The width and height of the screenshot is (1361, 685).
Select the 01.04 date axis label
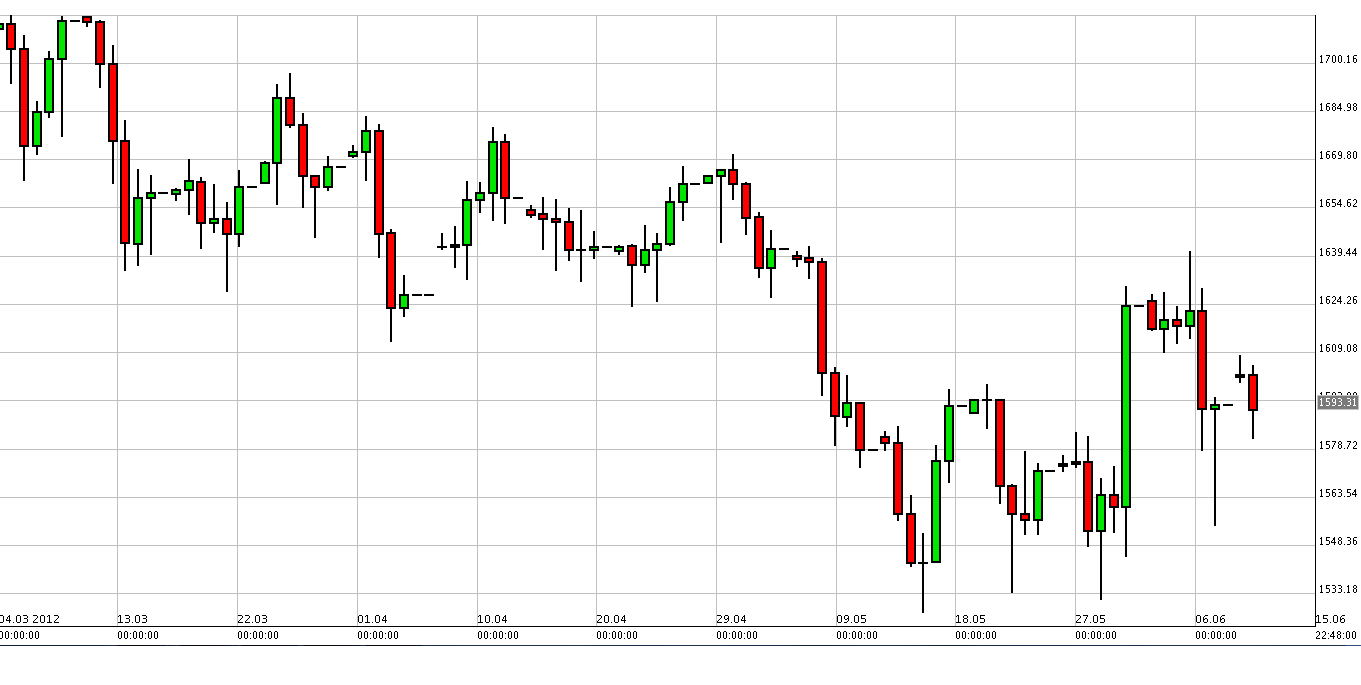pos(372,619)
